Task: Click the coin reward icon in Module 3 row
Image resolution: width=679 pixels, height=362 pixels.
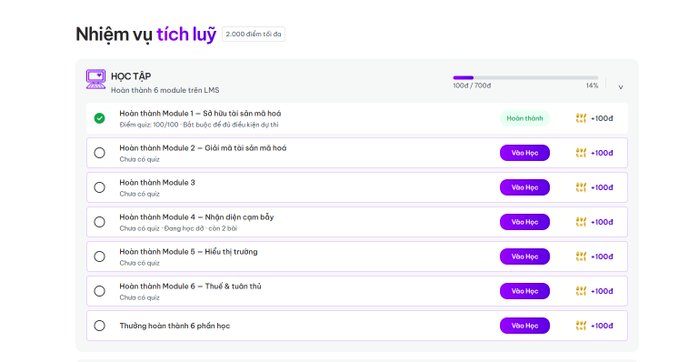Action: coord(581,187)
